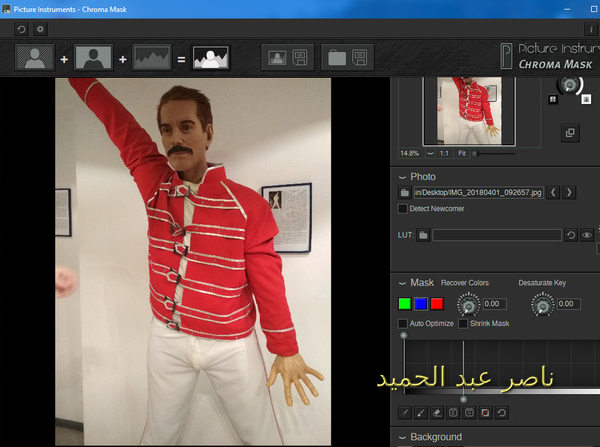Collapse the Mask section

tap(402, 283)
